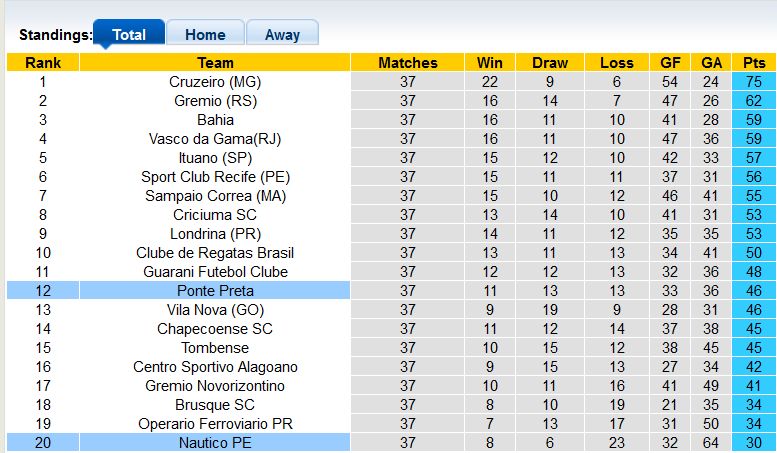The width and height of the screenshot is (777, 453).
Task: Click the Total standings tab
Action: pyautogui.click(x=129, y=34)
